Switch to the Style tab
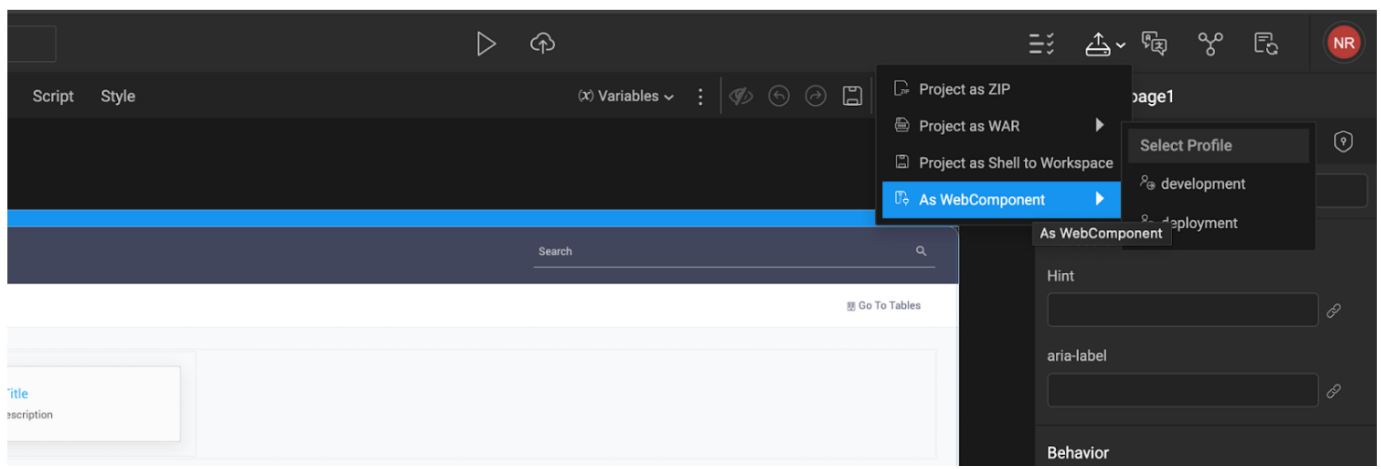This screenshot has height=469, width=1381. (117, 96)
